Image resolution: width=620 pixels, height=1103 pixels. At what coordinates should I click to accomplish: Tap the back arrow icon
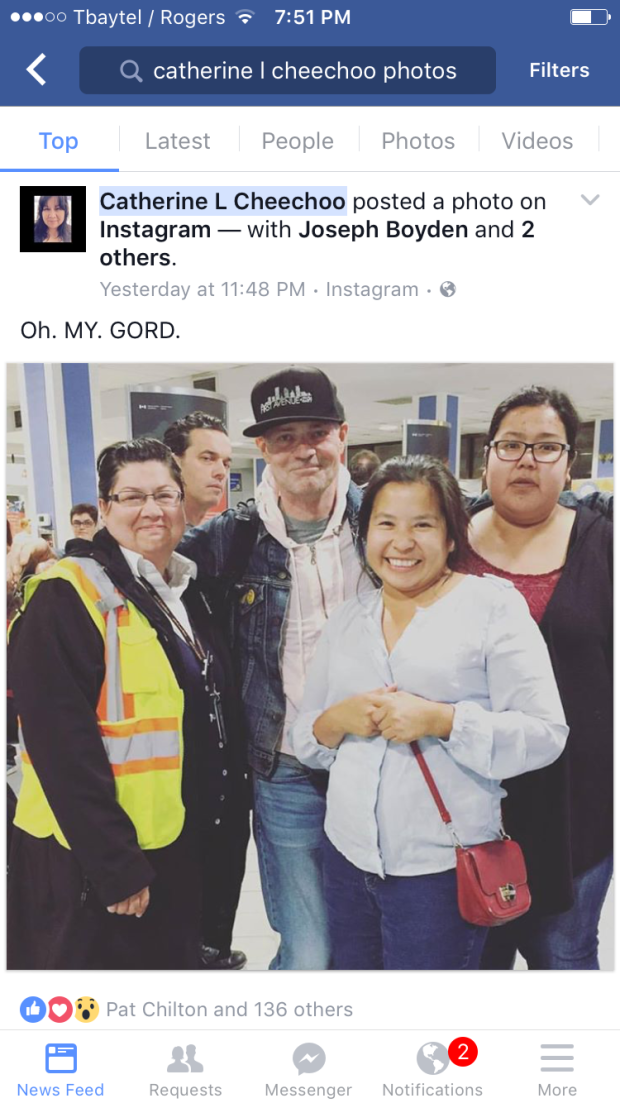[36, 70]
